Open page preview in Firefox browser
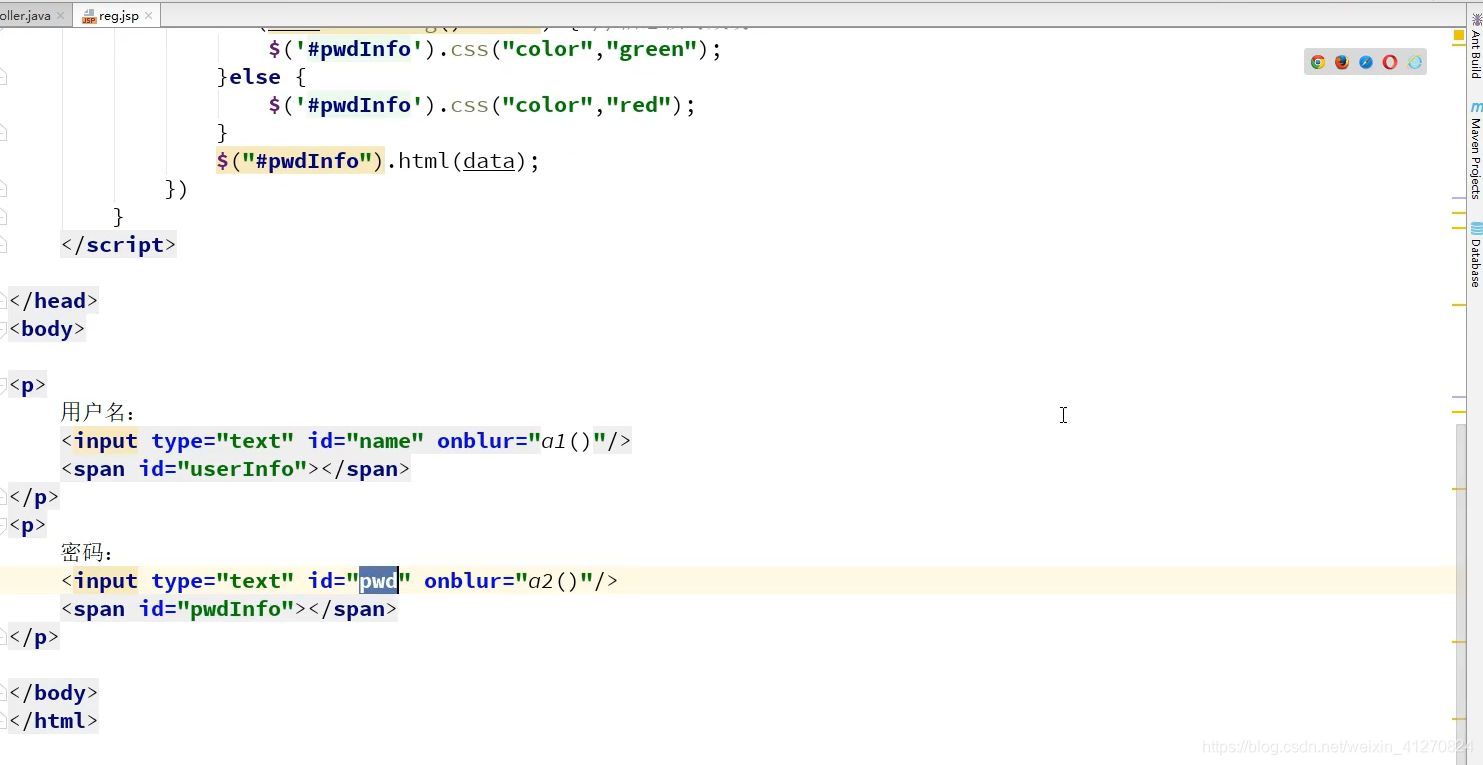 click(x=1342, y=62)
